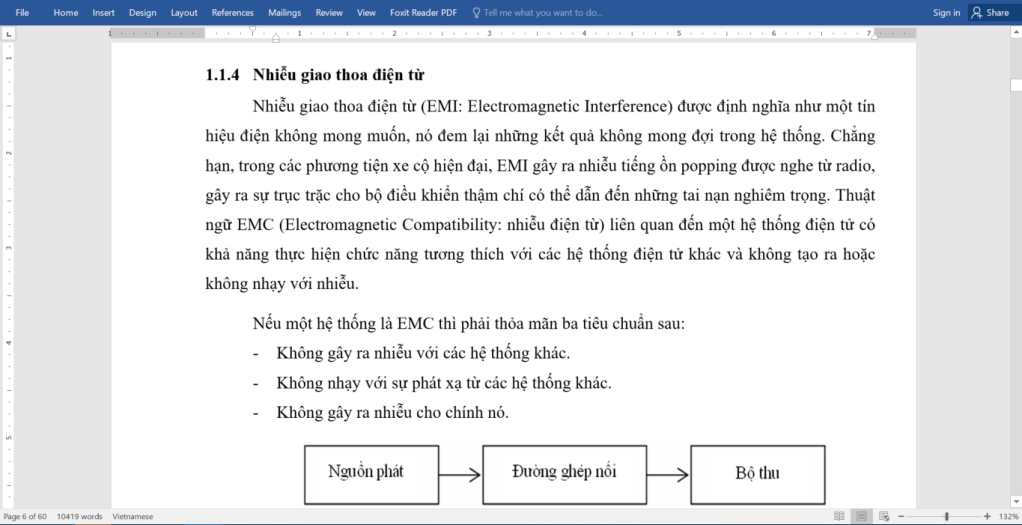1022x525 pixels.
Task: Click the Vietnamese language indicator
Action: tap(133, 516)
